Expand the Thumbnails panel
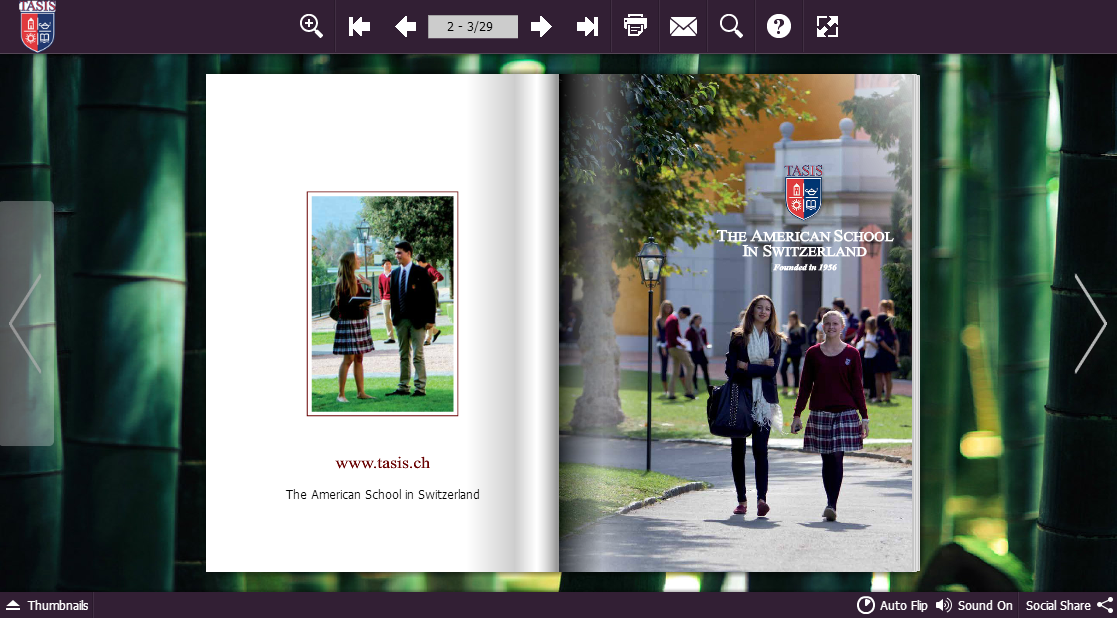Viewport: 1117px width, 619px height. [x=47, y=605]
